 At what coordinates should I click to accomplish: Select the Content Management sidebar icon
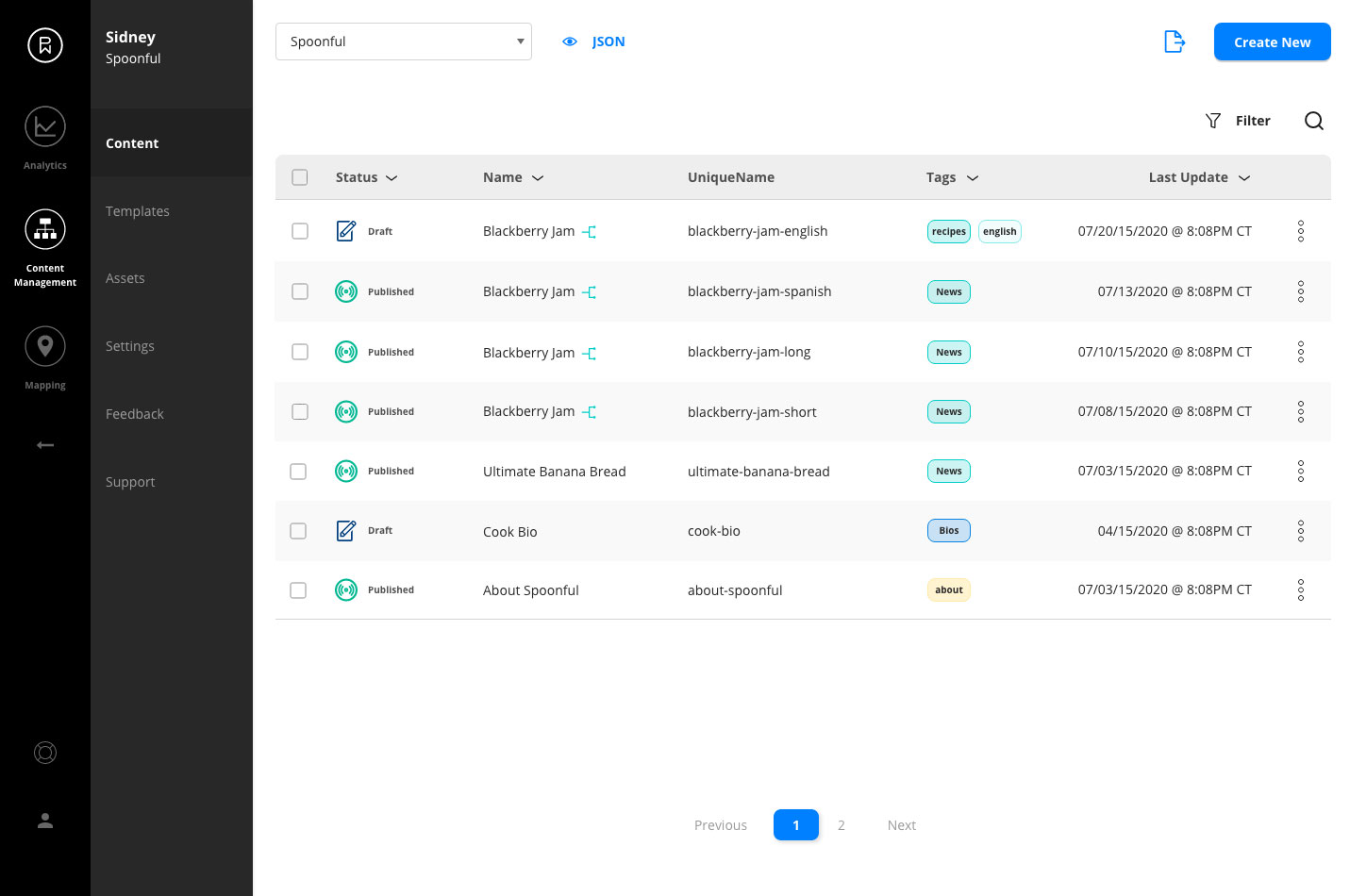coord(44,229)
